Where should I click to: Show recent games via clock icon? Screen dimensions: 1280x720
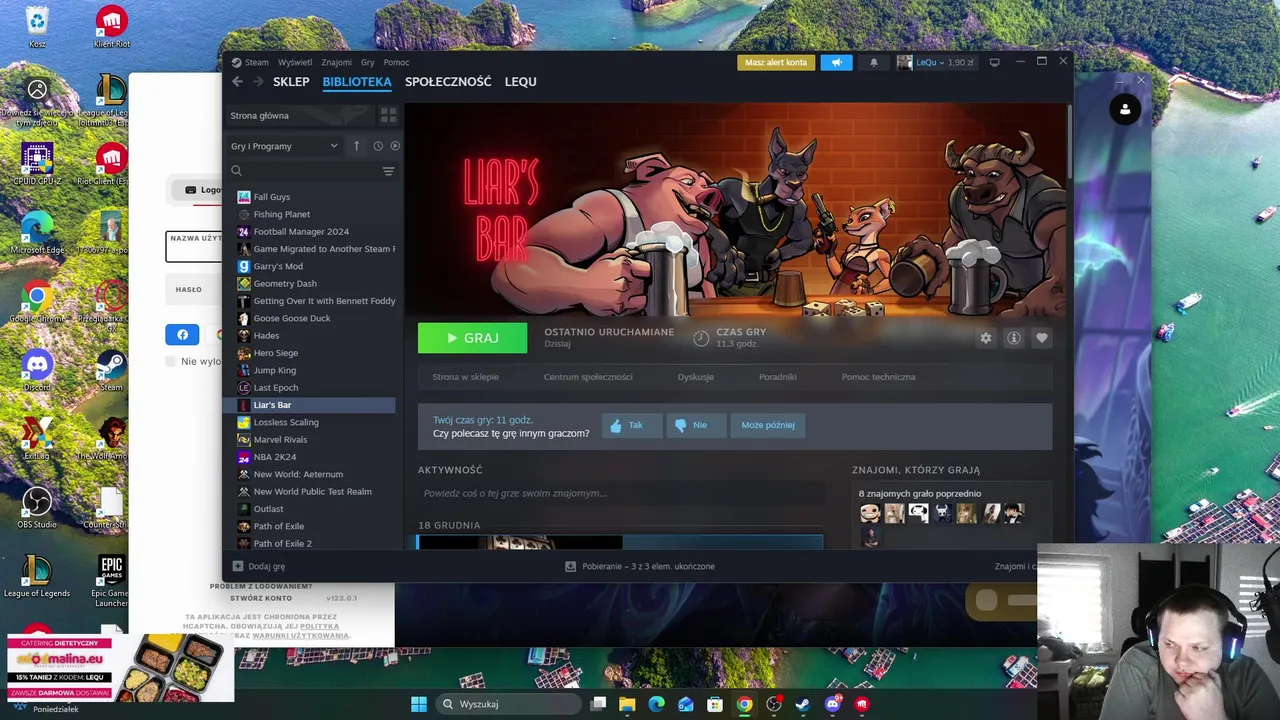(378, 146)
